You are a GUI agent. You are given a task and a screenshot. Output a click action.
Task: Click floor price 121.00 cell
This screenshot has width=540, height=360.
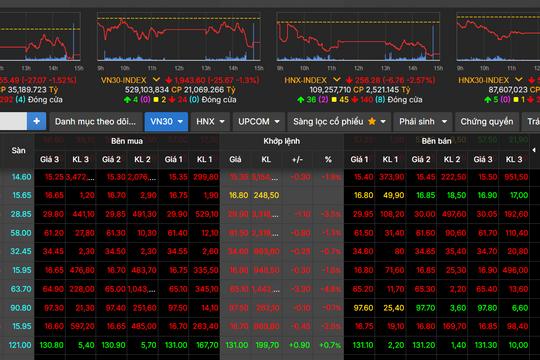(20, 345)
